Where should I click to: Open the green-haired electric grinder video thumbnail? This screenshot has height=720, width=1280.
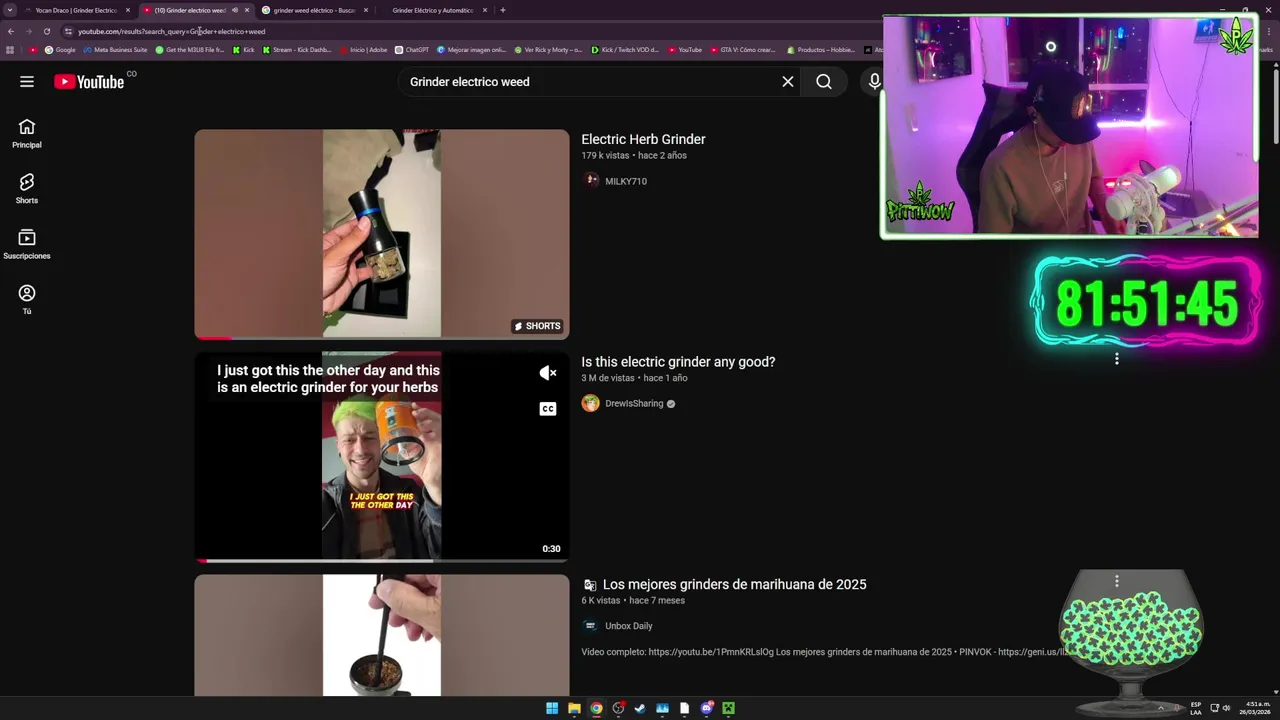click(382, 456)
